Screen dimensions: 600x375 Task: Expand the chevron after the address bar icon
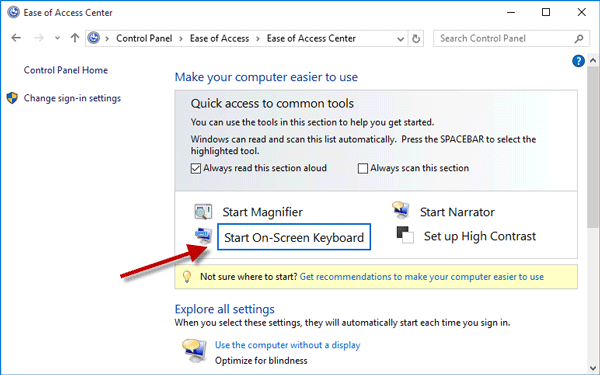pos(107,39)
